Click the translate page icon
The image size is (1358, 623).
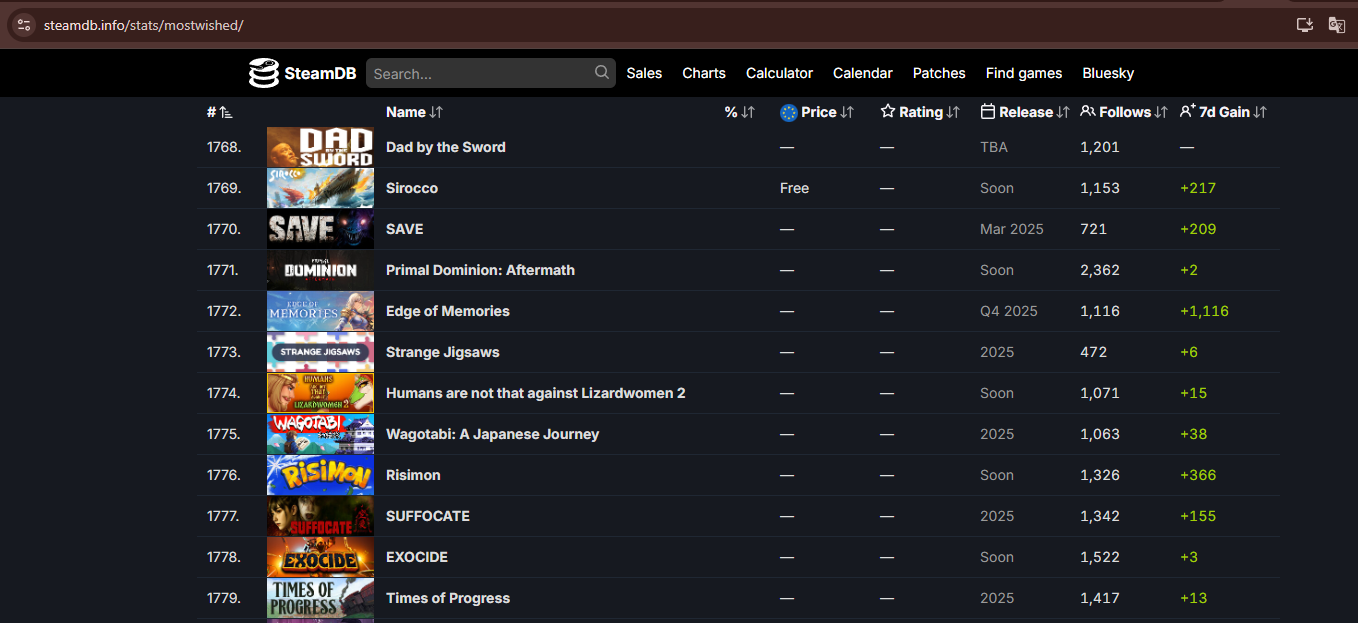[x=1336, y=25]
